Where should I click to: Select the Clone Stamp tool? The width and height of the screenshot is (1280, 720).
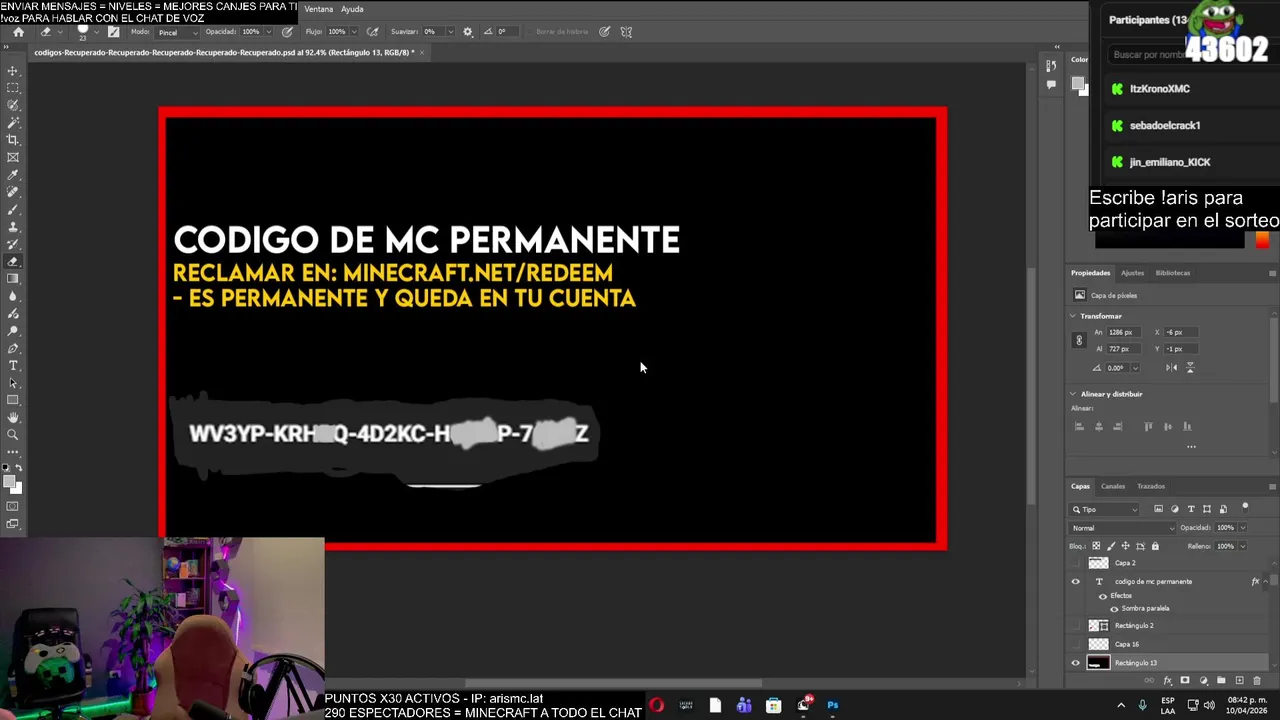click(13, 227)
